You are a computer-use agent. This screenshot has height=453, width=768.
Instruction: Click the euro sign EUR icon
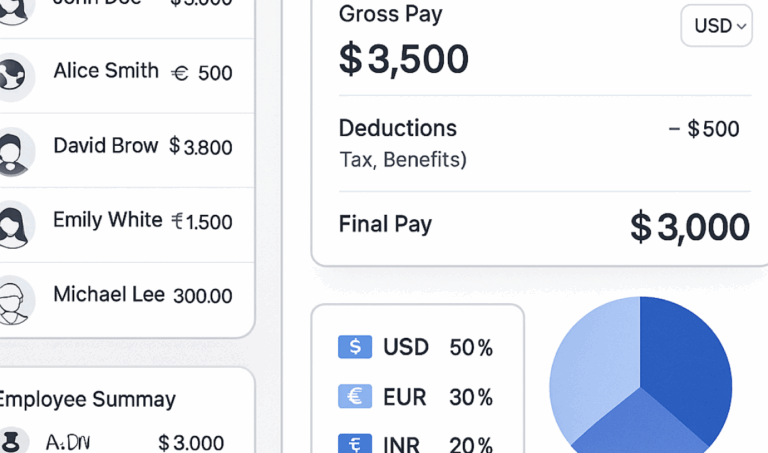(355, 396)
